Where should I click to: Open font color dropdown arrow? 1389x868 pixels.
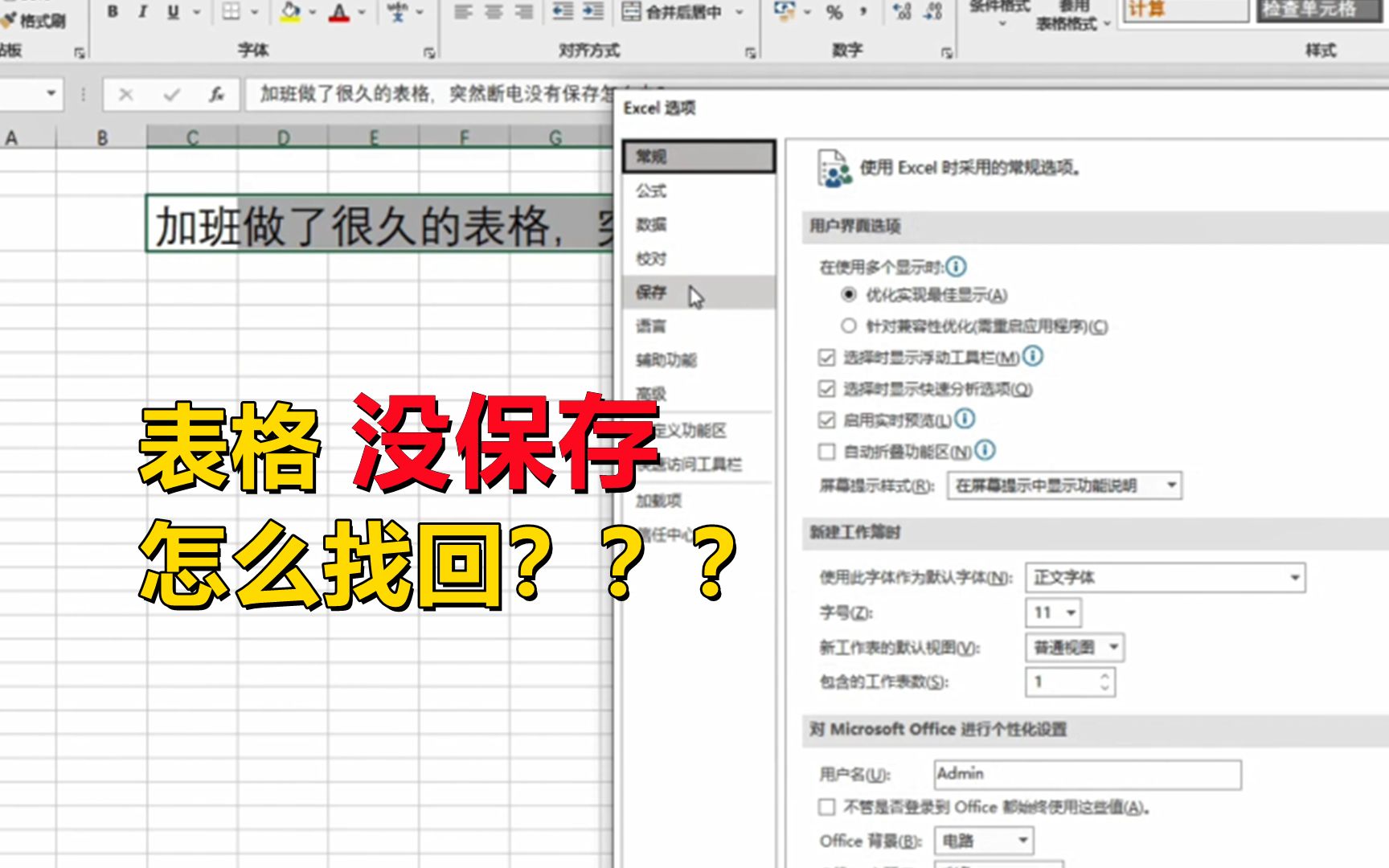tap(362, 13)
